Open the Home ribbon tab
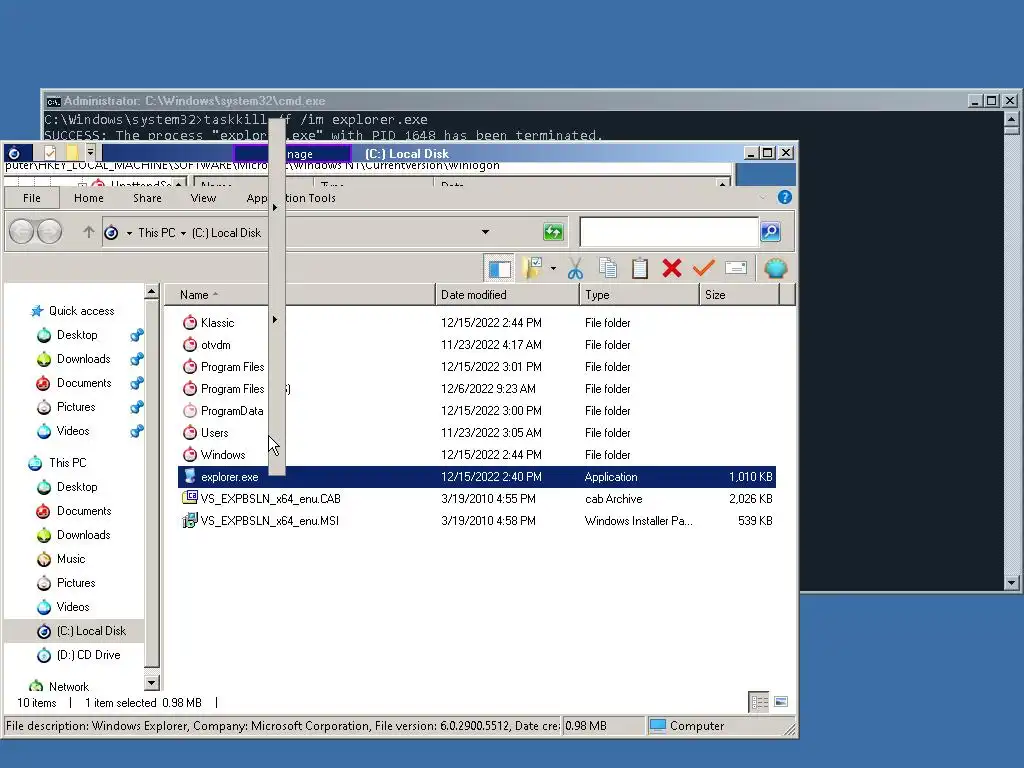Image resolution: width=1024 pixels, height=768 pixels. 89,198
